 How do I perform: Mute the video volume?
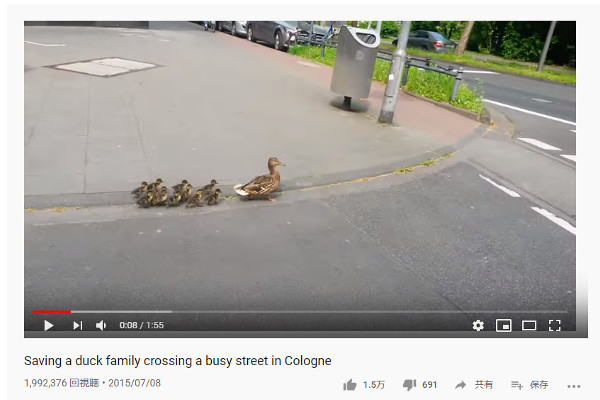point(101,325)
